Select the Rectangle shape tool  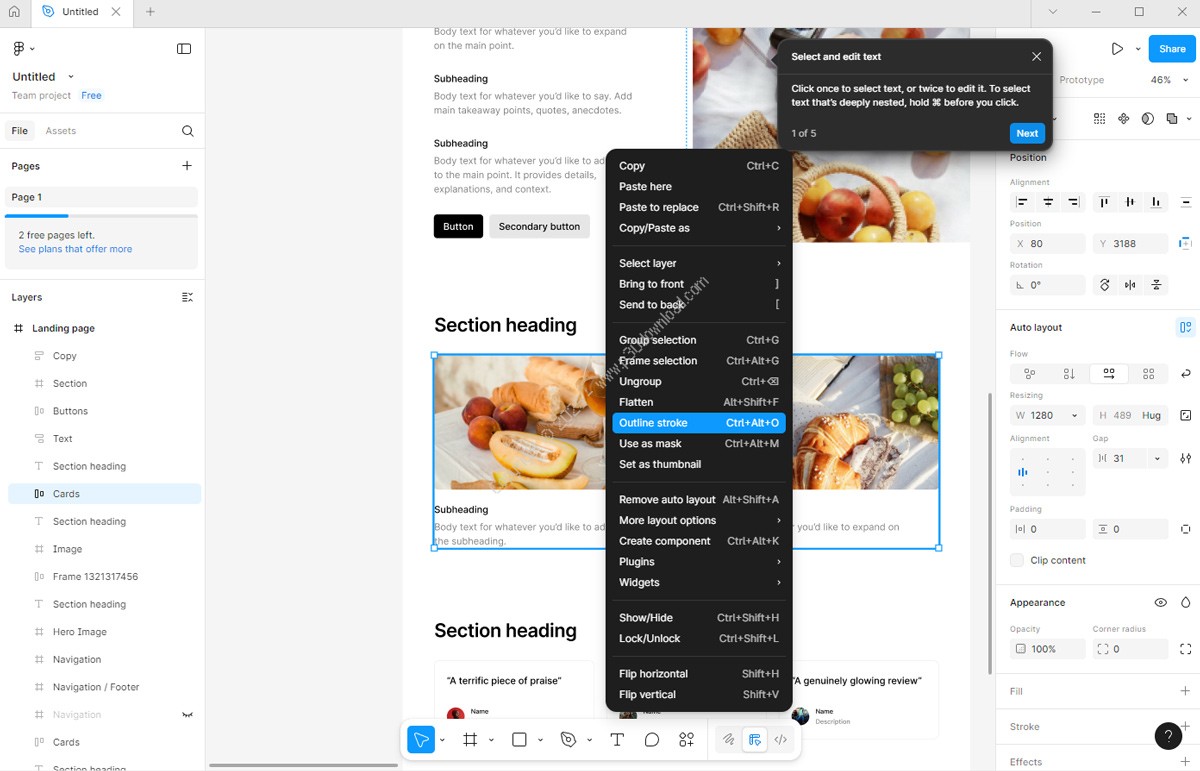pos(519,740)
